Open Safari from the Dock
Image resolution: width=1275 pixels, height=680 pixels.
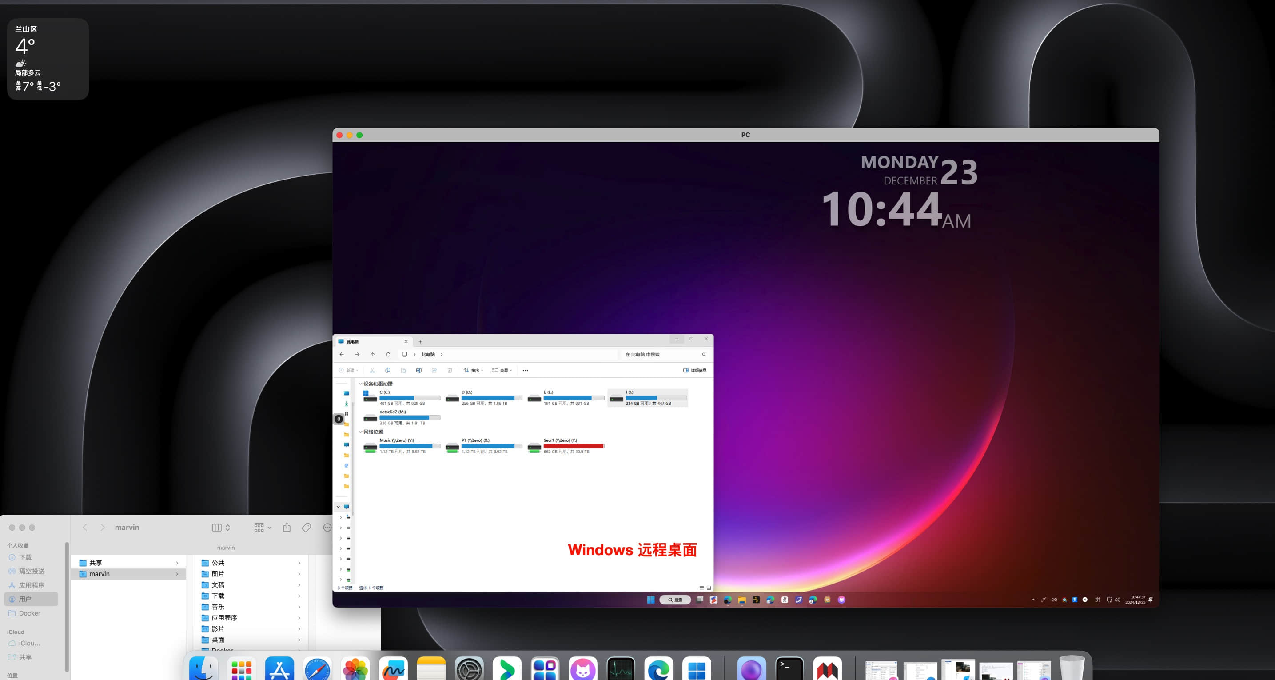tap(317, 669)
